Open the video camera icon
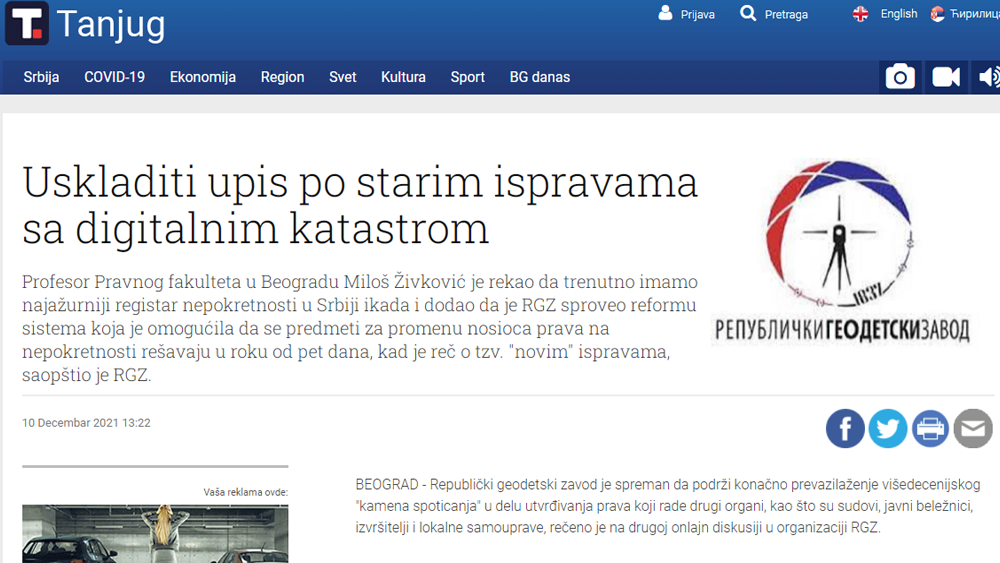The width and height of the screenshot is (1000, 563). 946,77
